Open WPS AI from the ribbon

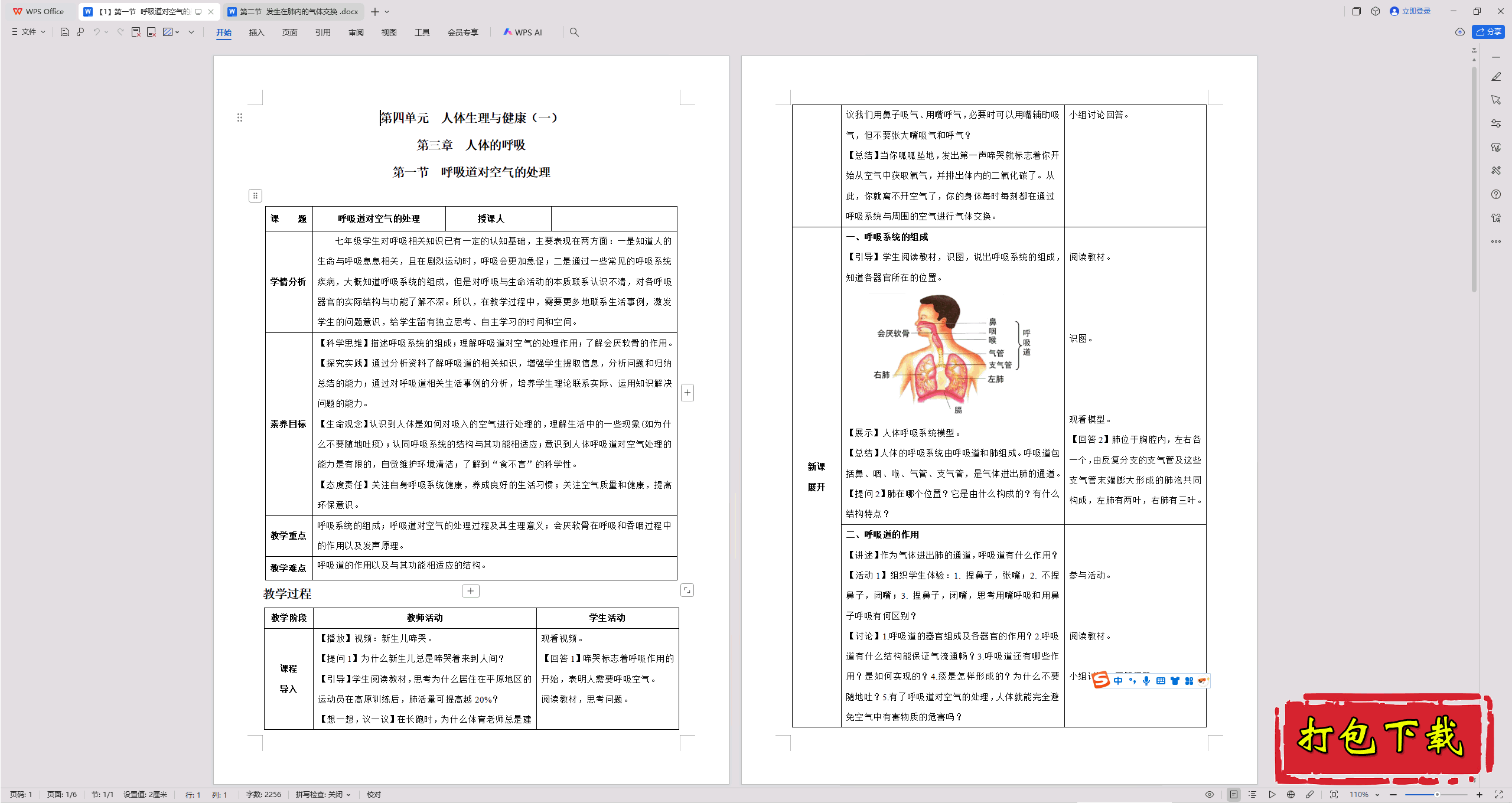tap(523, 32)
